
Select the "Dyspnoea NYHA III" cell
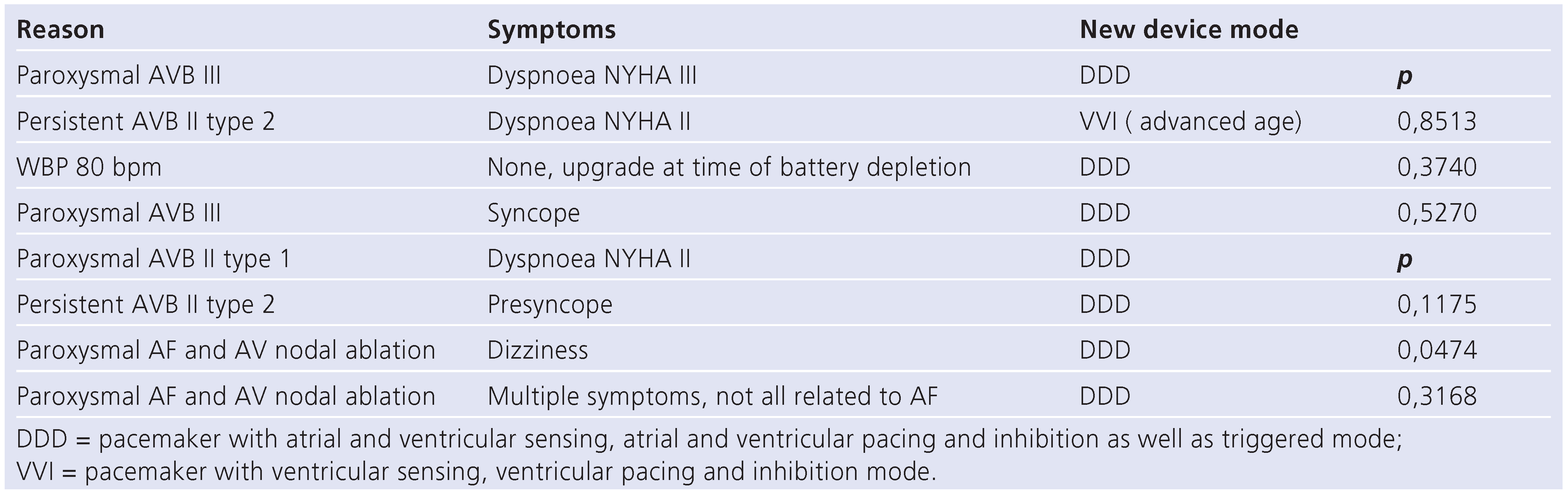(592, 76)
